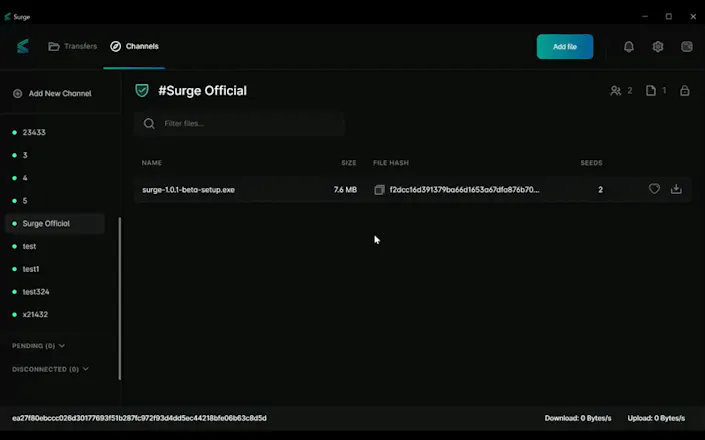Minimize the Surge window

pos(645,17)
